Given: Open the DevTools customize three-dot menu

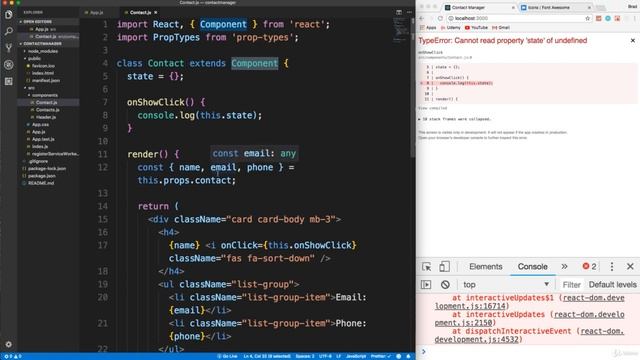Looking at the screenshot, I should tap(611, 267).
